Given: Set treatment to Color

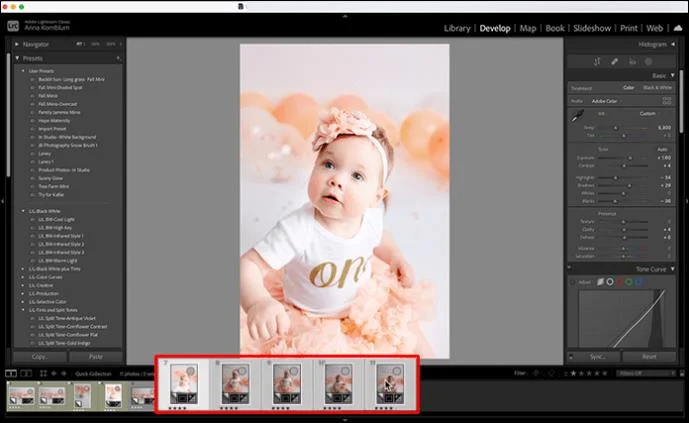Looking at the screenshot, I should (x=629, y=88).
